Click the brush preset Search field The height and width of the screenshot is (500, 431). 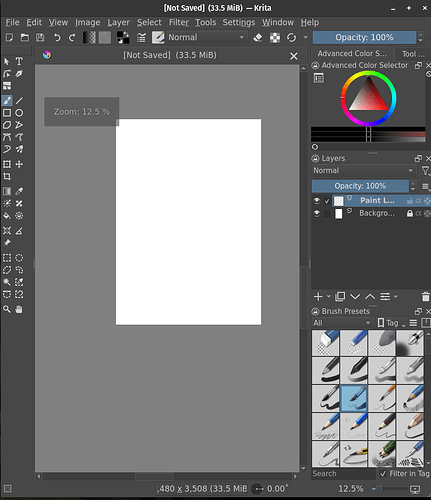(343, 474)
